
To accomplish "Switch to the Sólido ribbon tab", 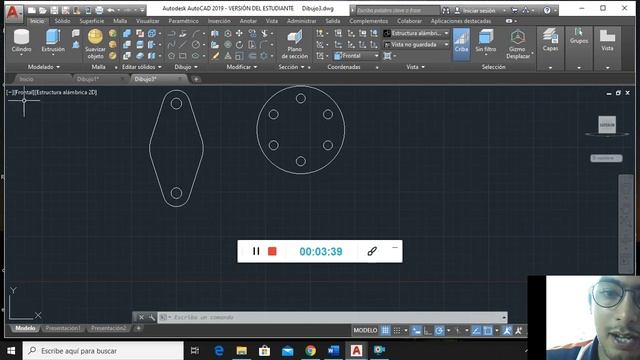I will pyautogui.click(x=62, y=21).
